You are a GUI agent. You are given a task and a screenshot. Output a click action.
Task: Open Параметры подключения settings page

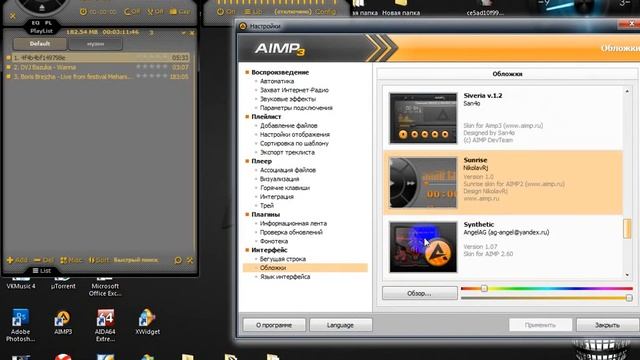[x=296, y=108]
